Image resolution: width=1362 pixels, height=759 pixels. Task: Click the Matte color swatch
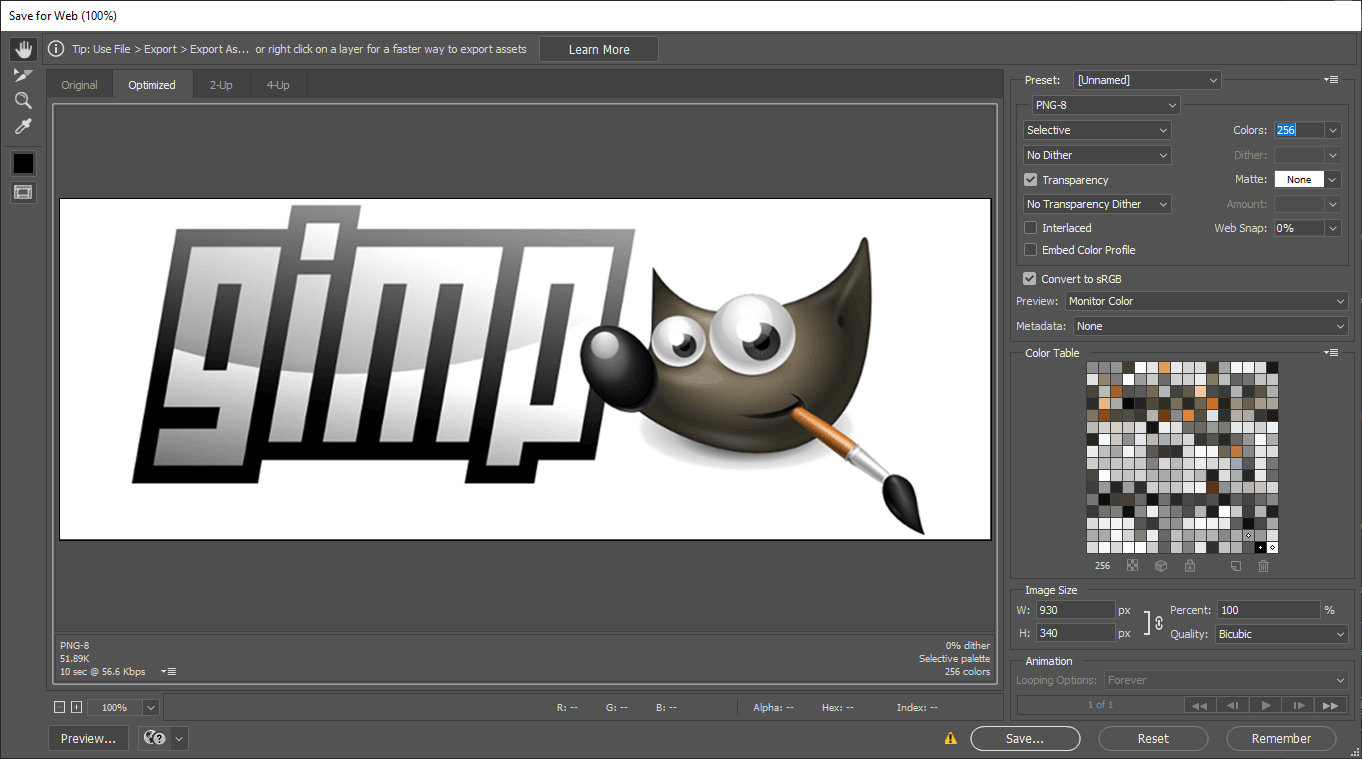point(1298,179)
